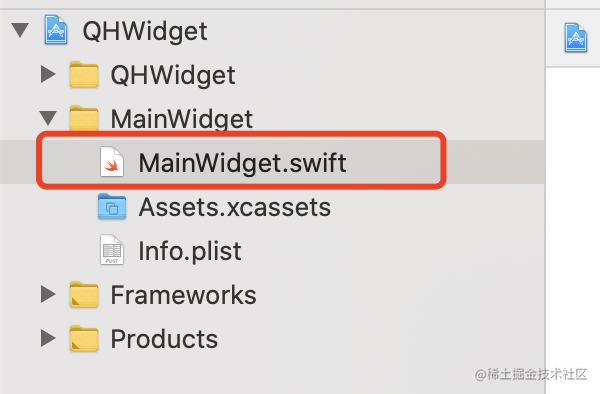Expand the QHWidget folder group
Screen dimensions: 600x394
[x=48, y=74]
